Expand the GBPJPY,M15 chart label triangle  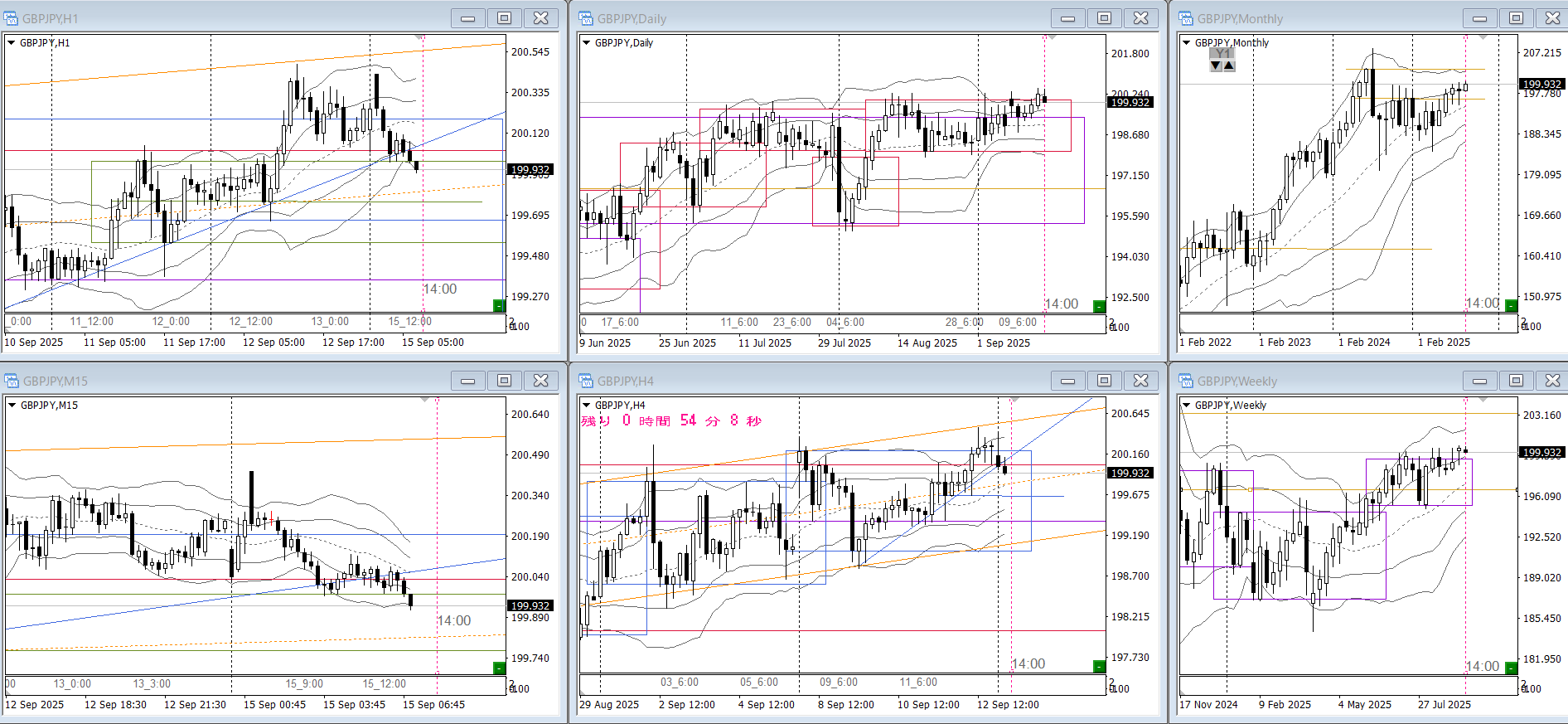12,405
